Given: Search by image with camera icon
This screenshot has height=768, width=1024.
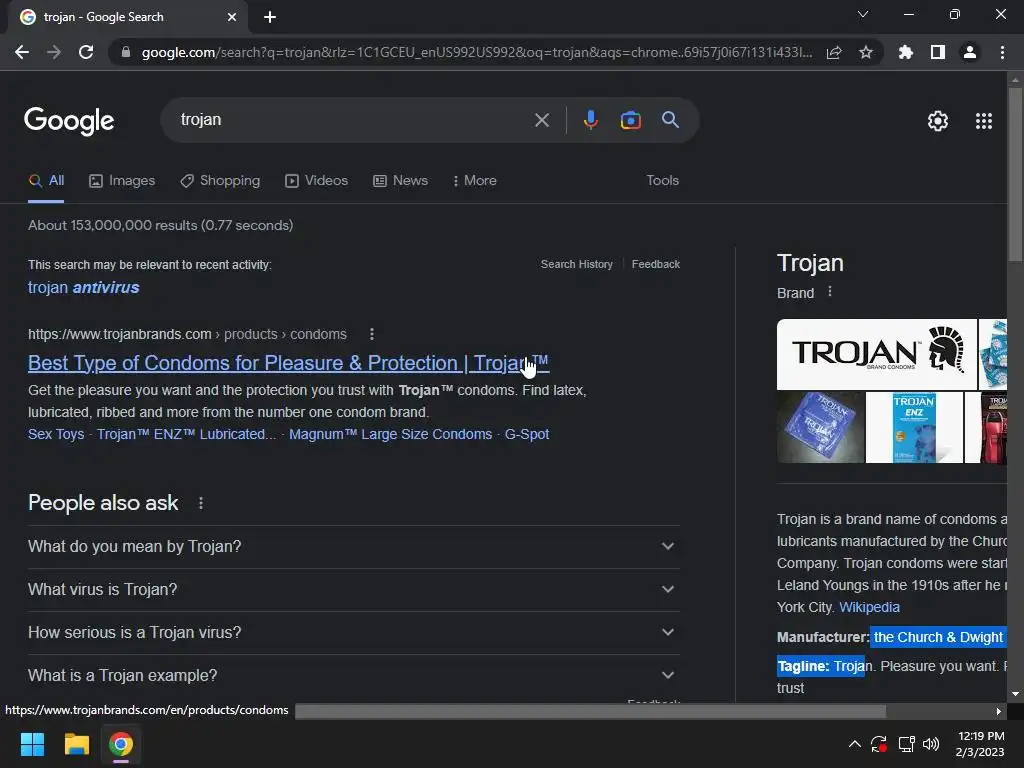Looking at the screenshot, I should click(631, 120).
